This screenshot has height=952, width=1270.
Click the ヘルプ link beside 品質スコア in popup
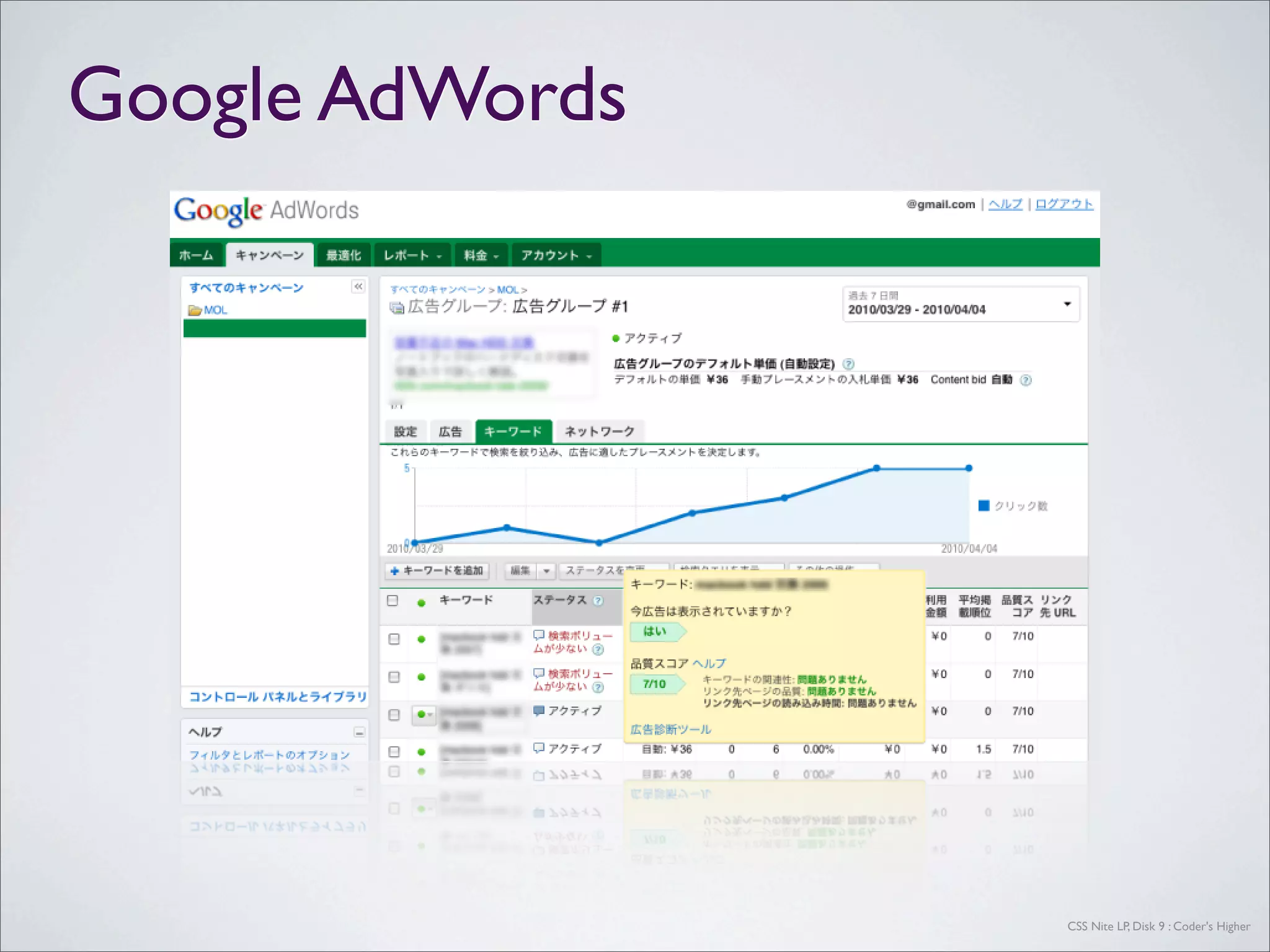pyautogui.click(x=709, y=663)
